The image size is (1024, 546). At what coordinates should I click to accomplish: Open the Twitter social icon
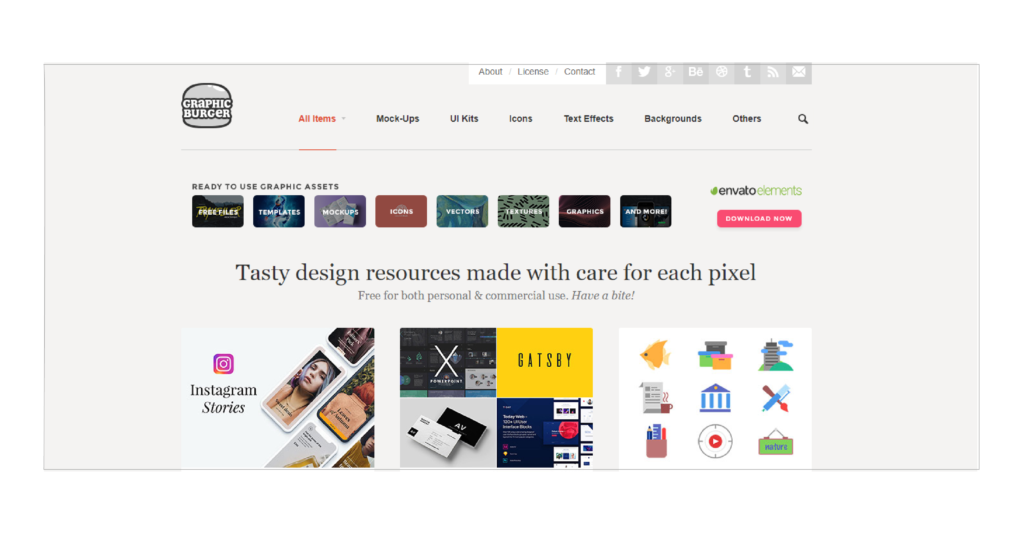click(x=644, y=72)
